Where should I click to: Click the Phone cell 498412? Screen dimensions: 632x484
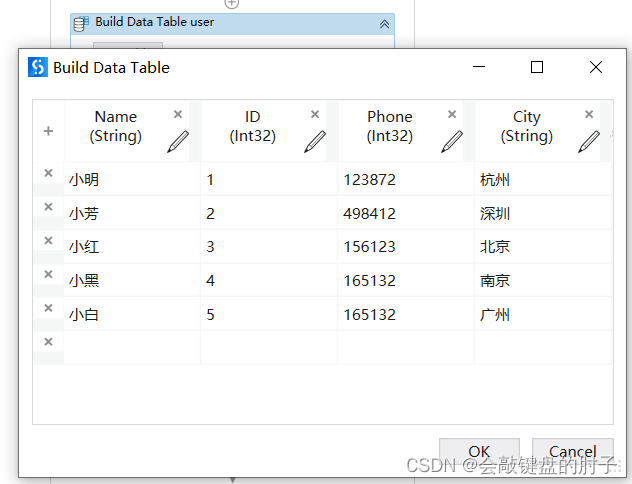406,213
